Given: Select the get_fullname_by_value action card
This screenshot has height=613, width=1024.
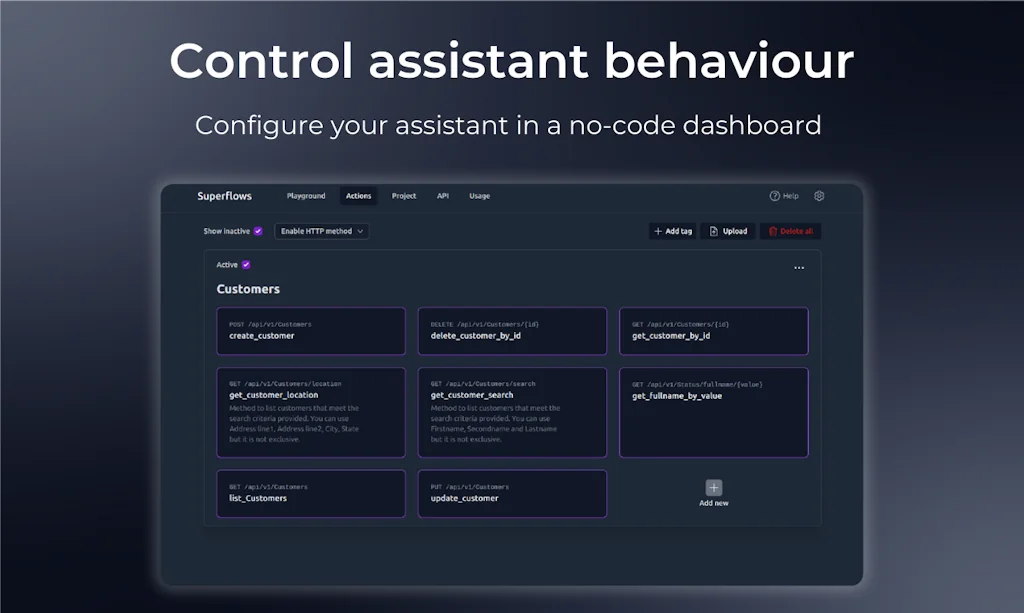Looking at the screenshot, I should coord(713,412).
